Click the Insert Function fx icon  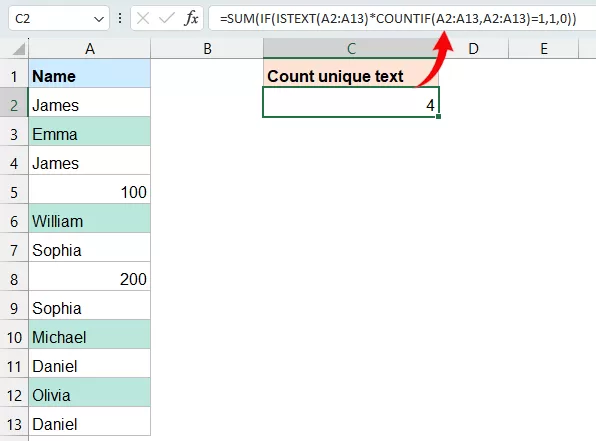(192, 18)
